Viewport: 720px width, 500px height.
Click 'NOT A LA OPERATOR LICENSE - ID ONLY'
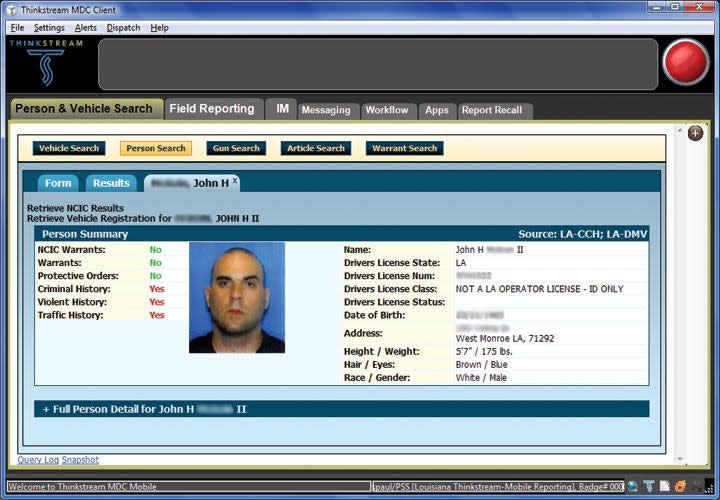540,289
